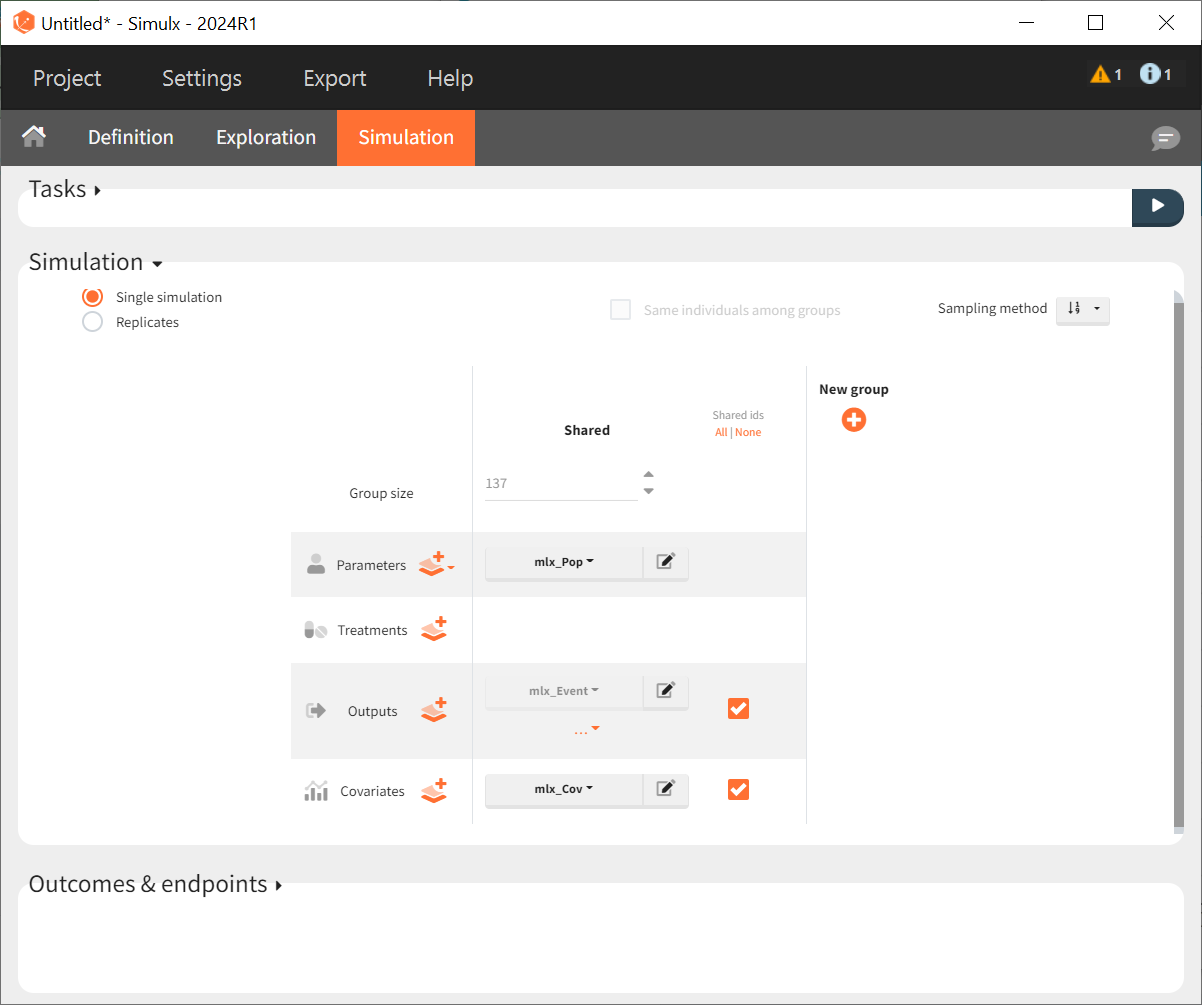Viewport: 1202px width, 1005px height.
Task: Open the Export menu
Action: [x=335, y=78]
